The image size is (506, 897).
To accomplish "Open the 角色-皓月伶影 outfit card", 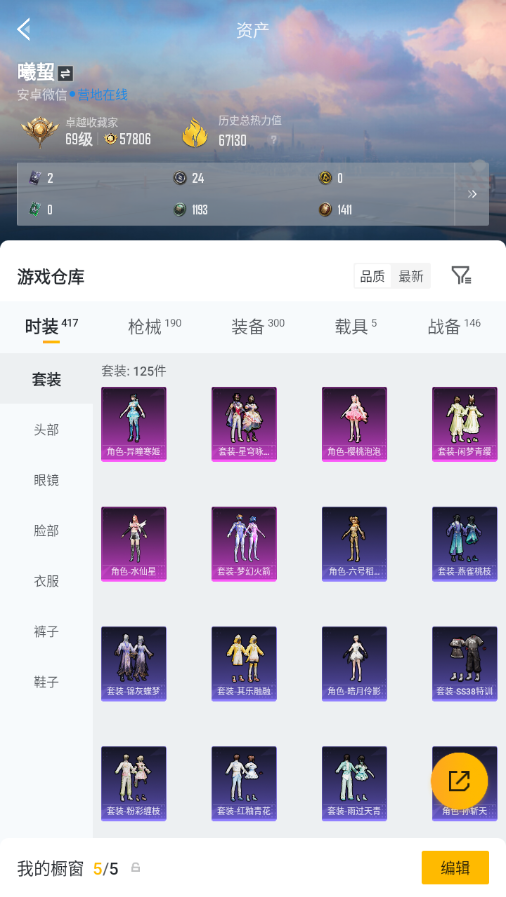I will point(354,663).
